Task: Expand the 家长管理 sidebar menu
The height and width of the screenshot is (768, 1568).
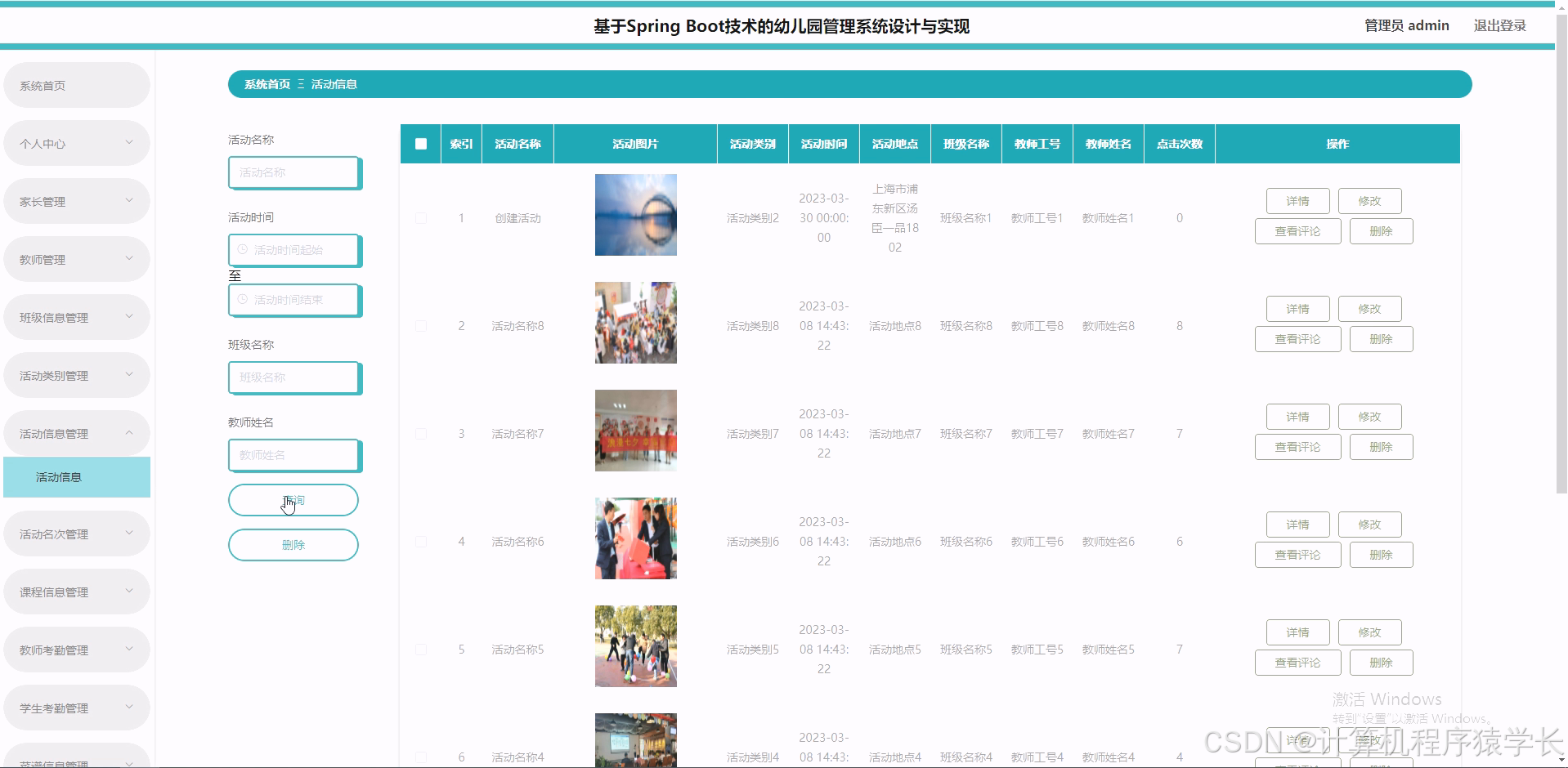Action: (x=77, y=201)
